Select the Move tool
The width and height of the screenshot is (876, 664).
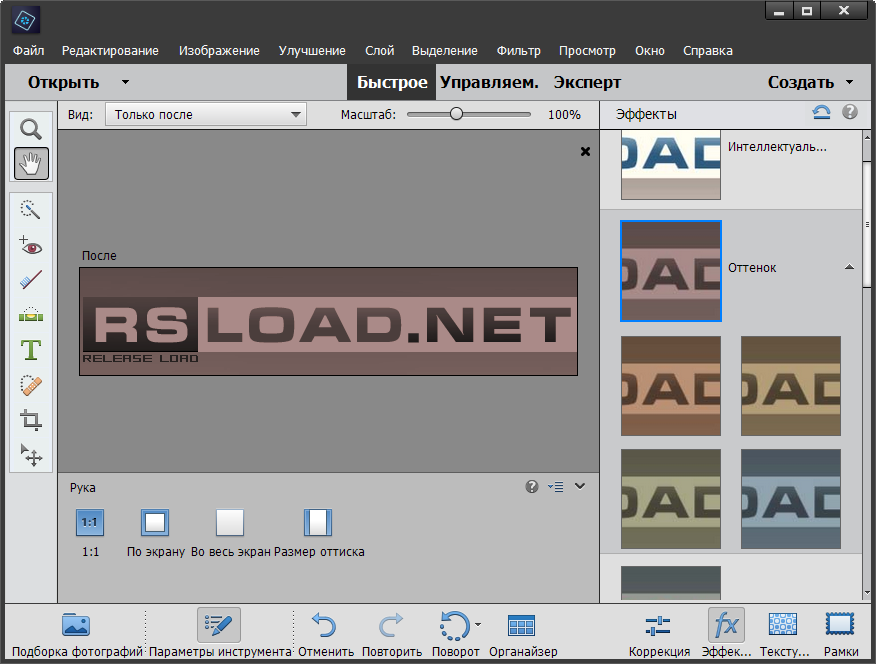point(31,455)
